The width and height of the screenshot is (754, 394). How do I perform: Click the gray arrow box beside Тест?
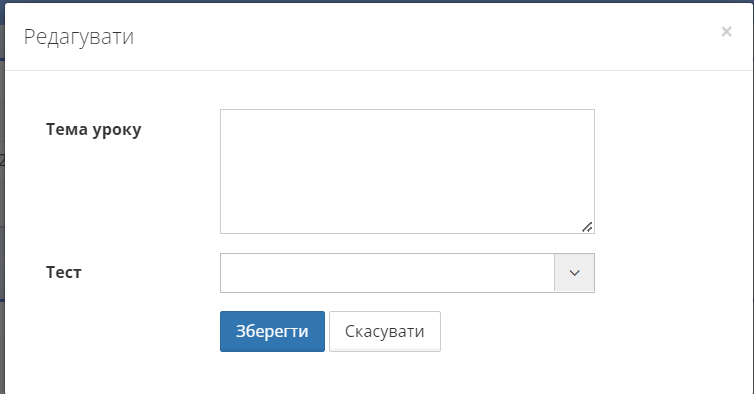tap(574, 273)
